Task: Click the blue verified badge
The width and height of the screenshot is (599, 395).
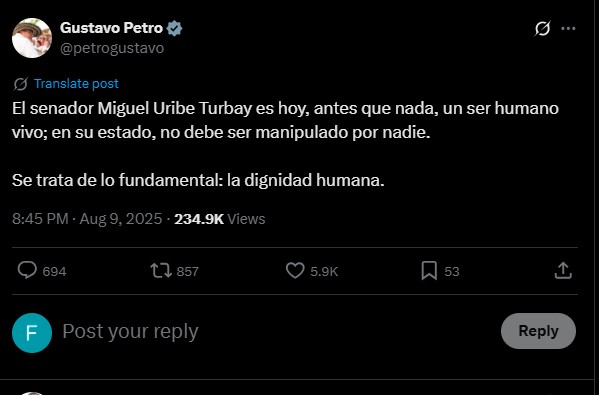Action: coord(175,28)
